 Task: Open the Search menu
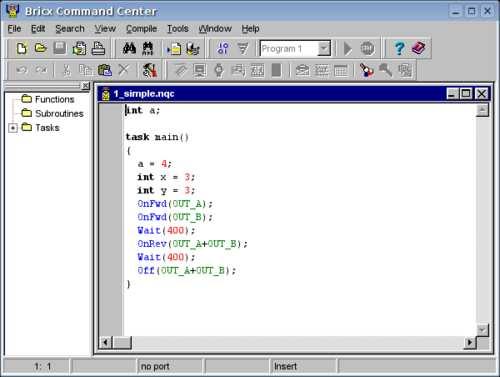click(x=70, y=29)
